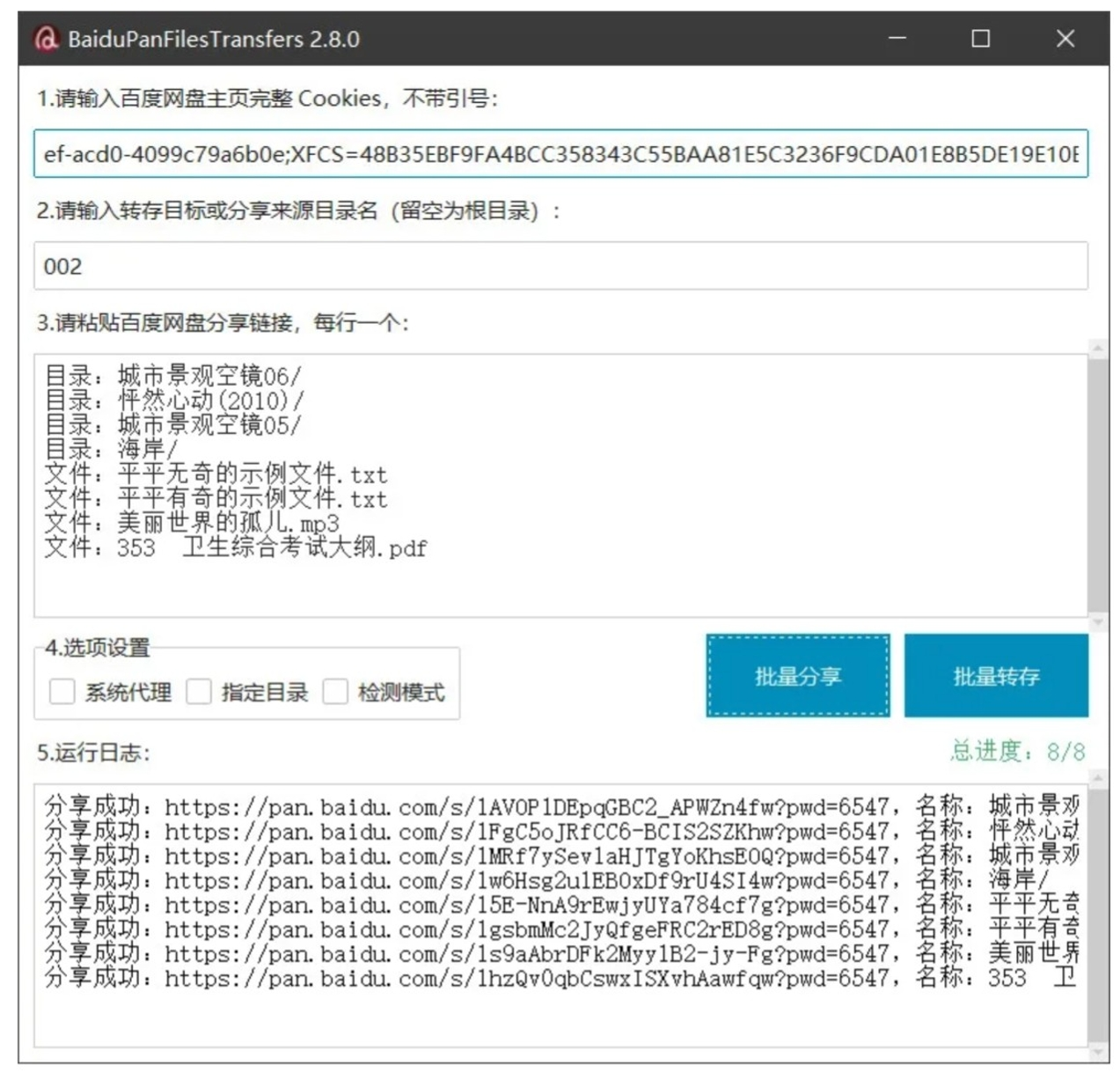Screen dimensions: 1120x1080
Task: Click the window title BaiduPanFilesTransfers 2.8.0
Action: [x=214, y=39]
